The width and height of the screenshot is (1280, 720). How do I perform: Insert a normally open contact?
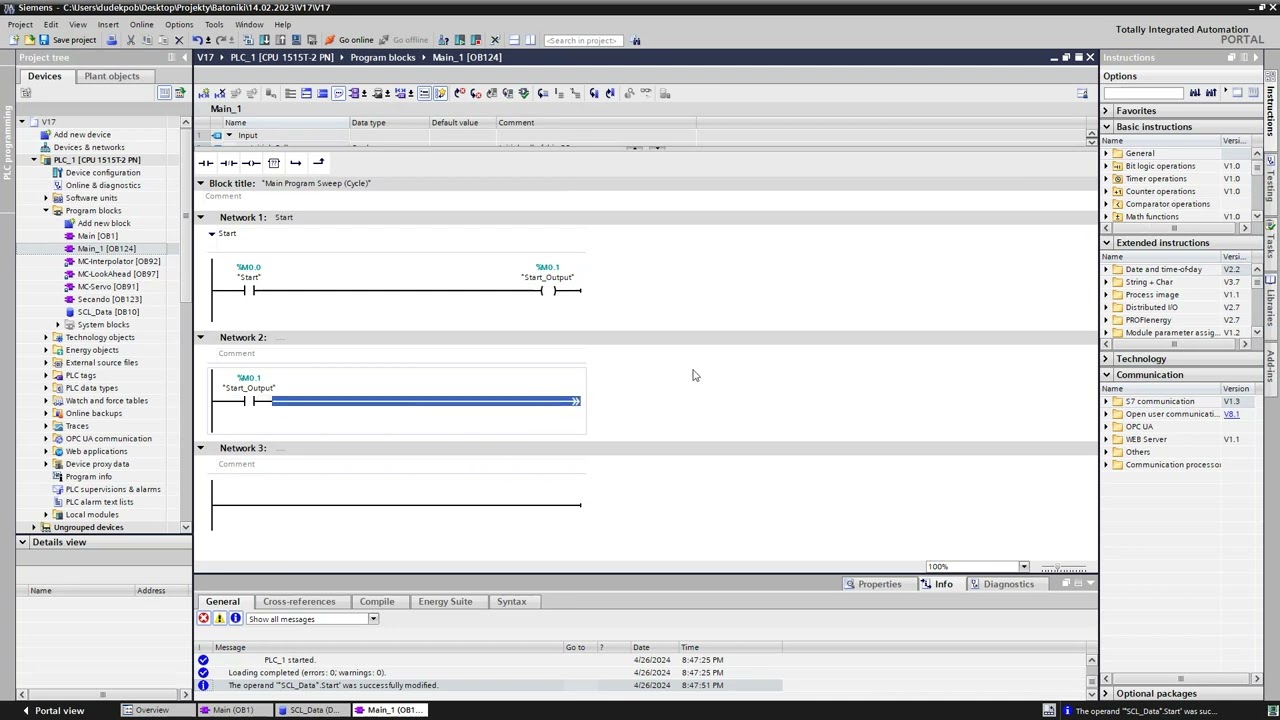pos(206,163)
